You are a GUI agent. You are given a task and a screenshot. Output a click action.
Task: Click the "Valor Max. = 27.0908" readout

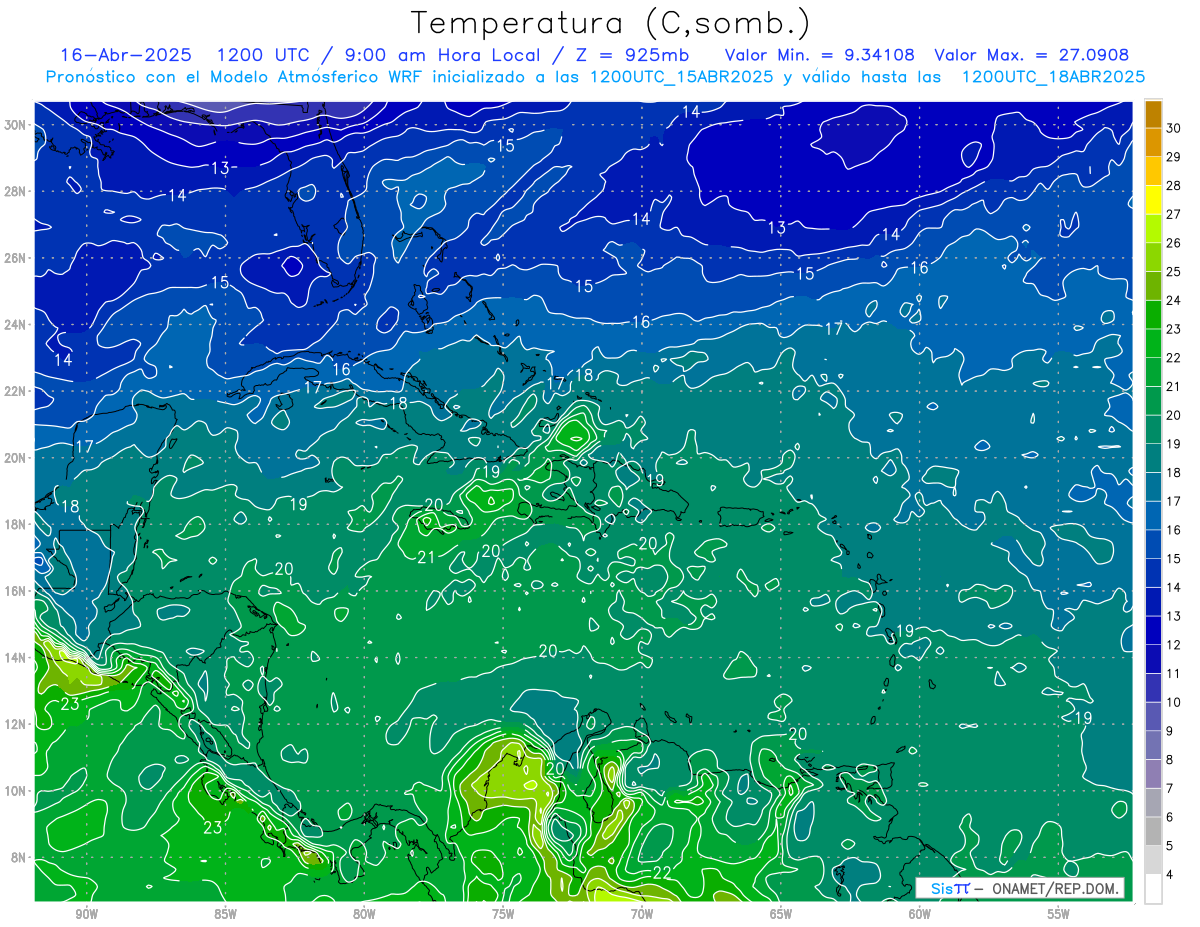[x=1032, y=54]
